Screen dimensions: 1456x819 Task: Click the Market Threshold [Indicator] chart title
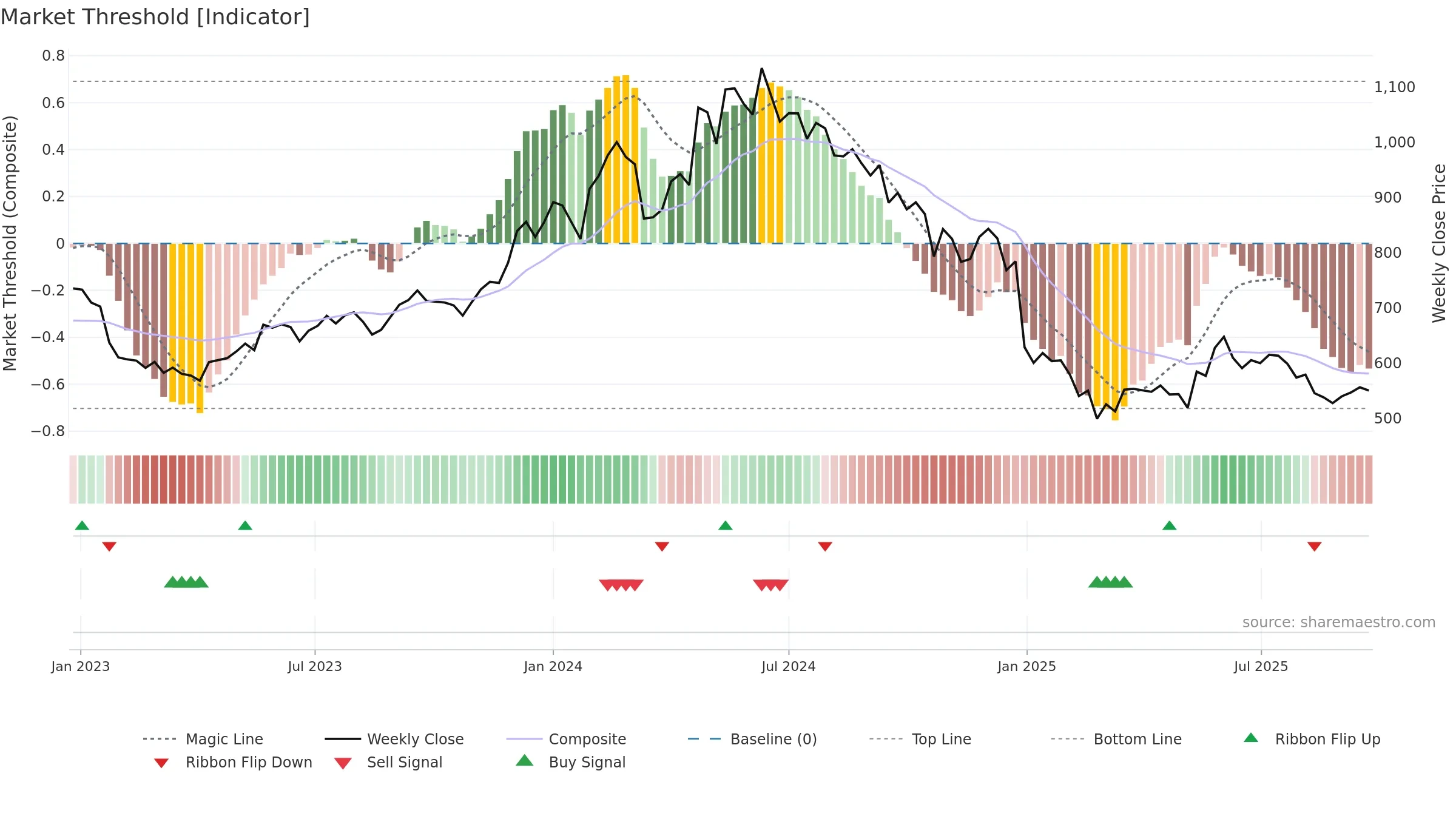pos(155,17)
